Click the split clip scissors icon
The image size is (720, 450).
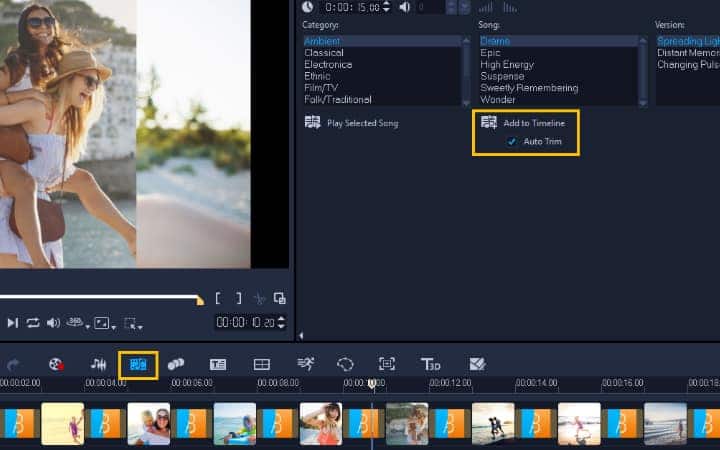tap(259, 298)
